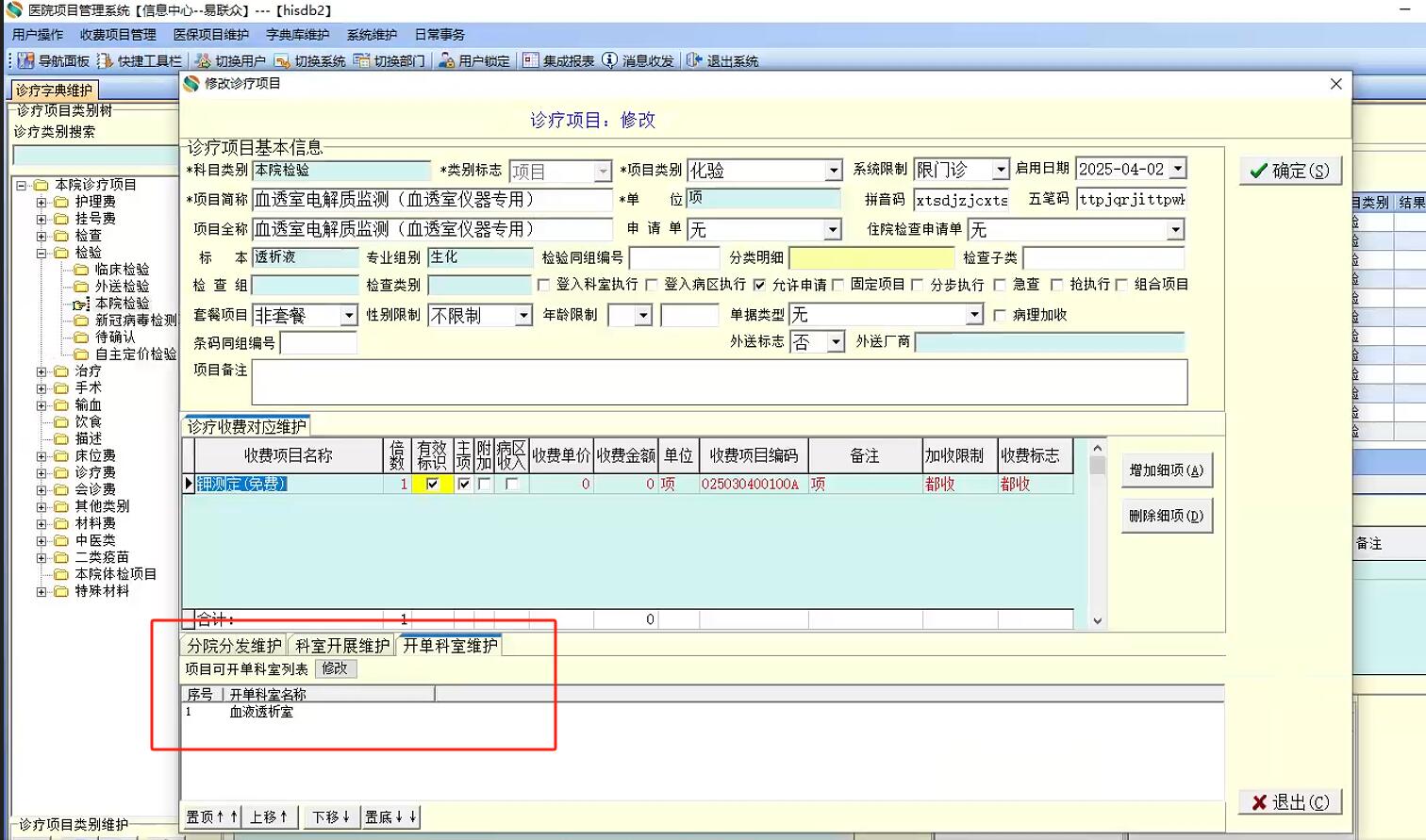The image size is (1426, 840).
Task: Open the 住院检查申请单 dropdown
Action: pyautogui.click(x=1175, y=229)
